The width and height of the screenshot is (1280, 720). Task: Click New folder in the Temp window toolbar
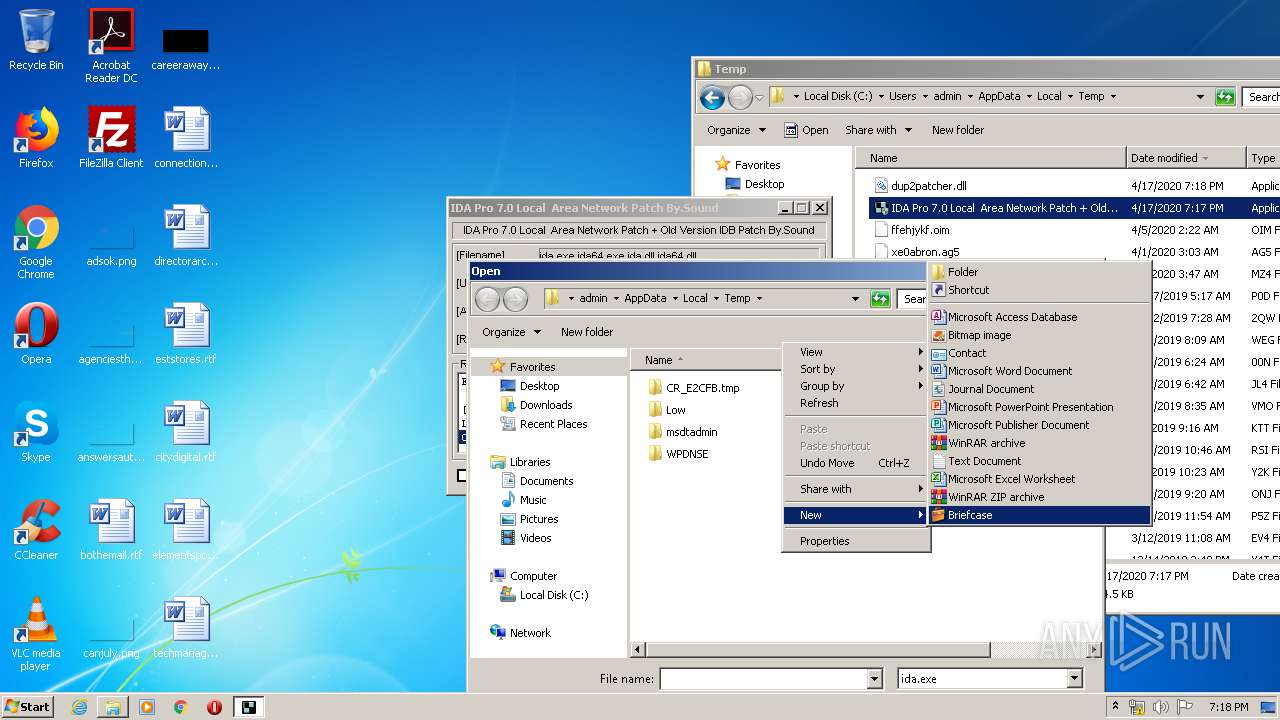click(958, 130)
